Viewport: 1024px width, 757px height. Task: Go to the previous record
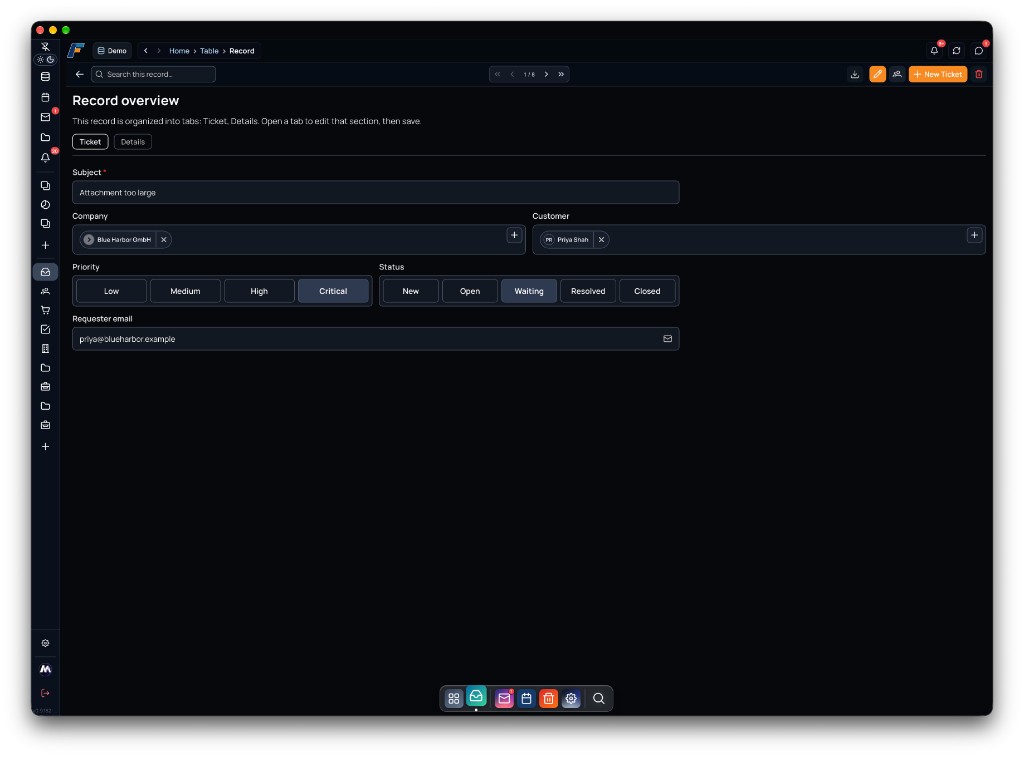(513, 74)
